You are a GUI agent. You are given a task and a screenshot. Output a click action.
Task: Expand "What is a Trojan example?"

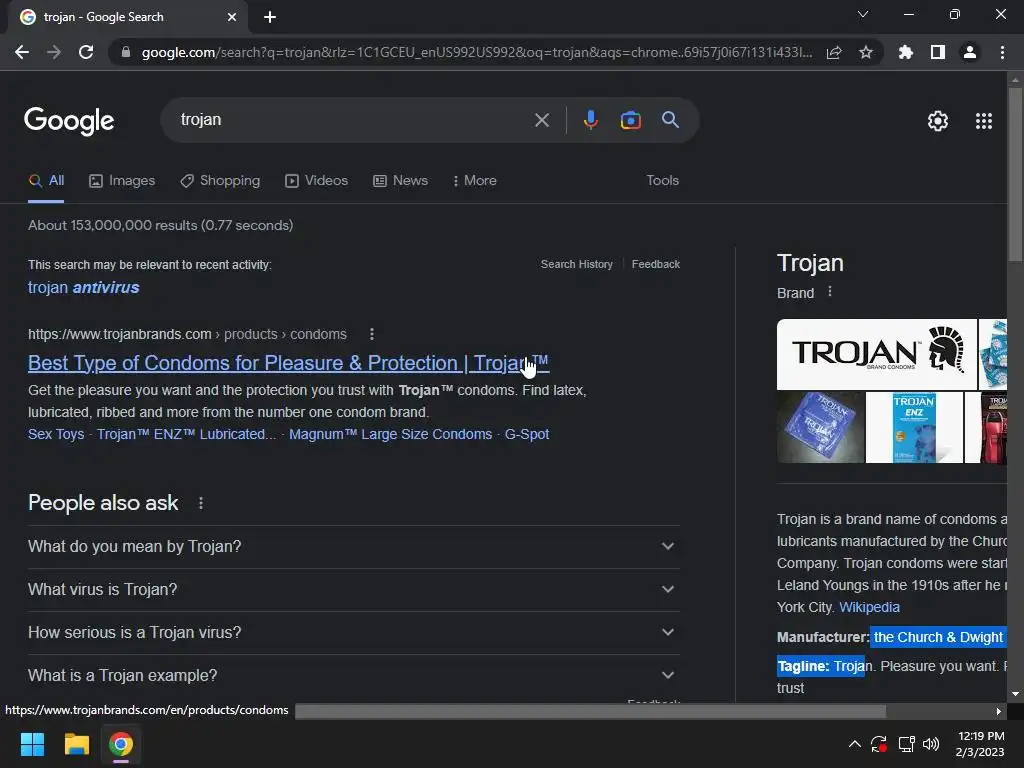pyautogui.click(x=353, y=676)
